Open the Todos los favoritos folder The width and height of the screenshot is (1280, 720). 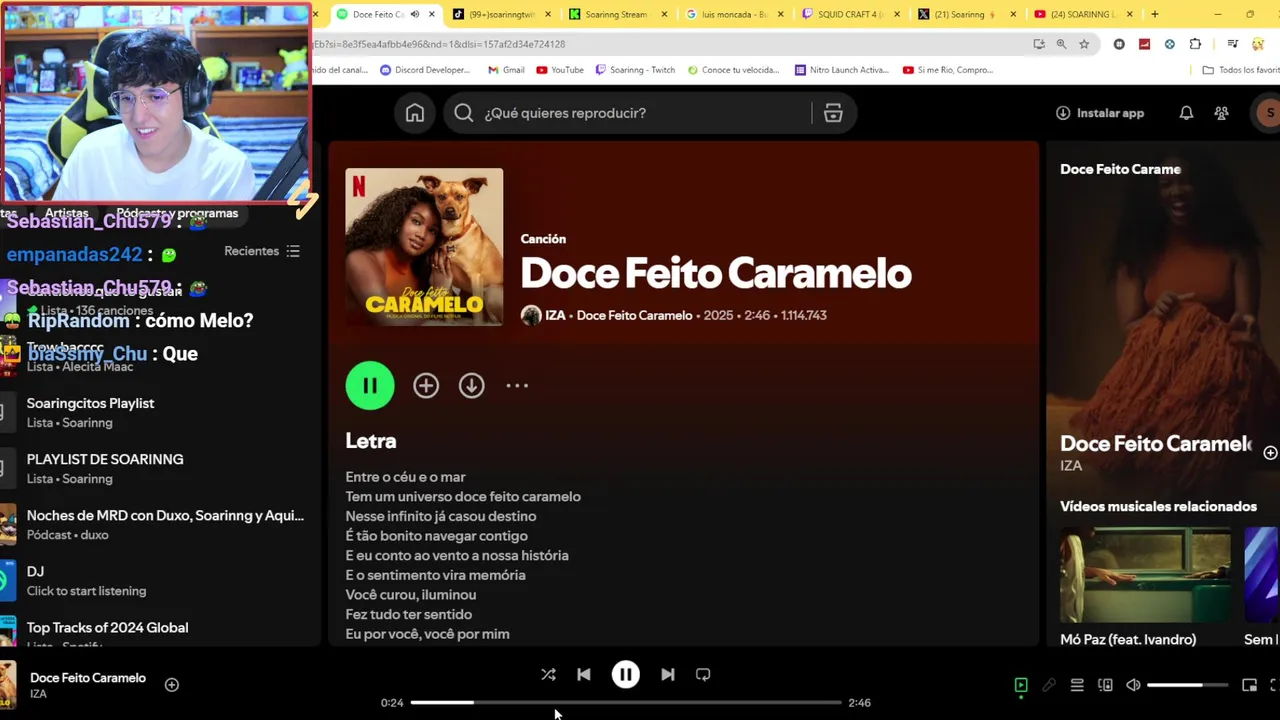[1241, 70]
